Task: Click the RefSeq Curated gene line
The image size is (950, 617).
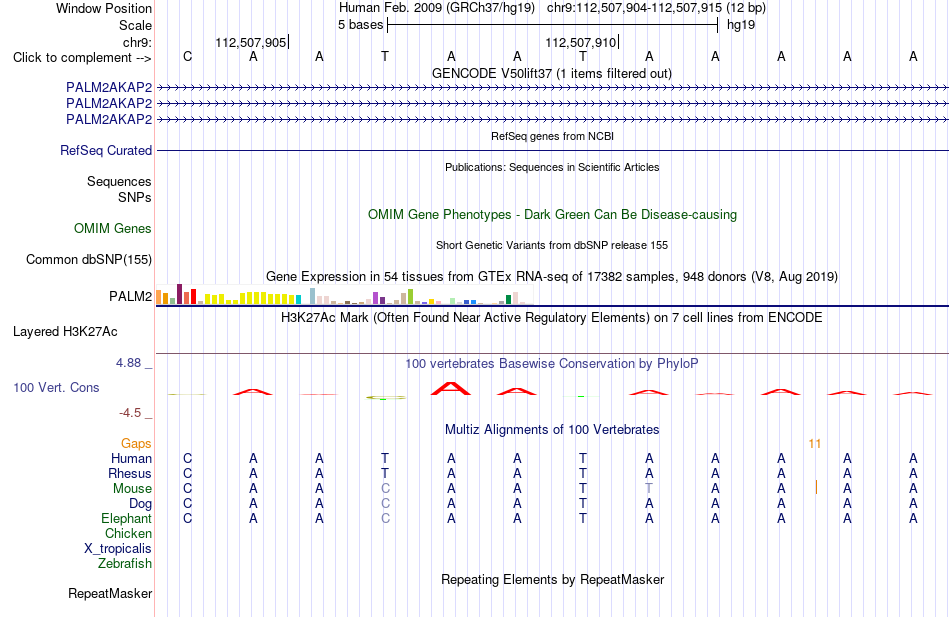Action: click(x=552, y=150)
